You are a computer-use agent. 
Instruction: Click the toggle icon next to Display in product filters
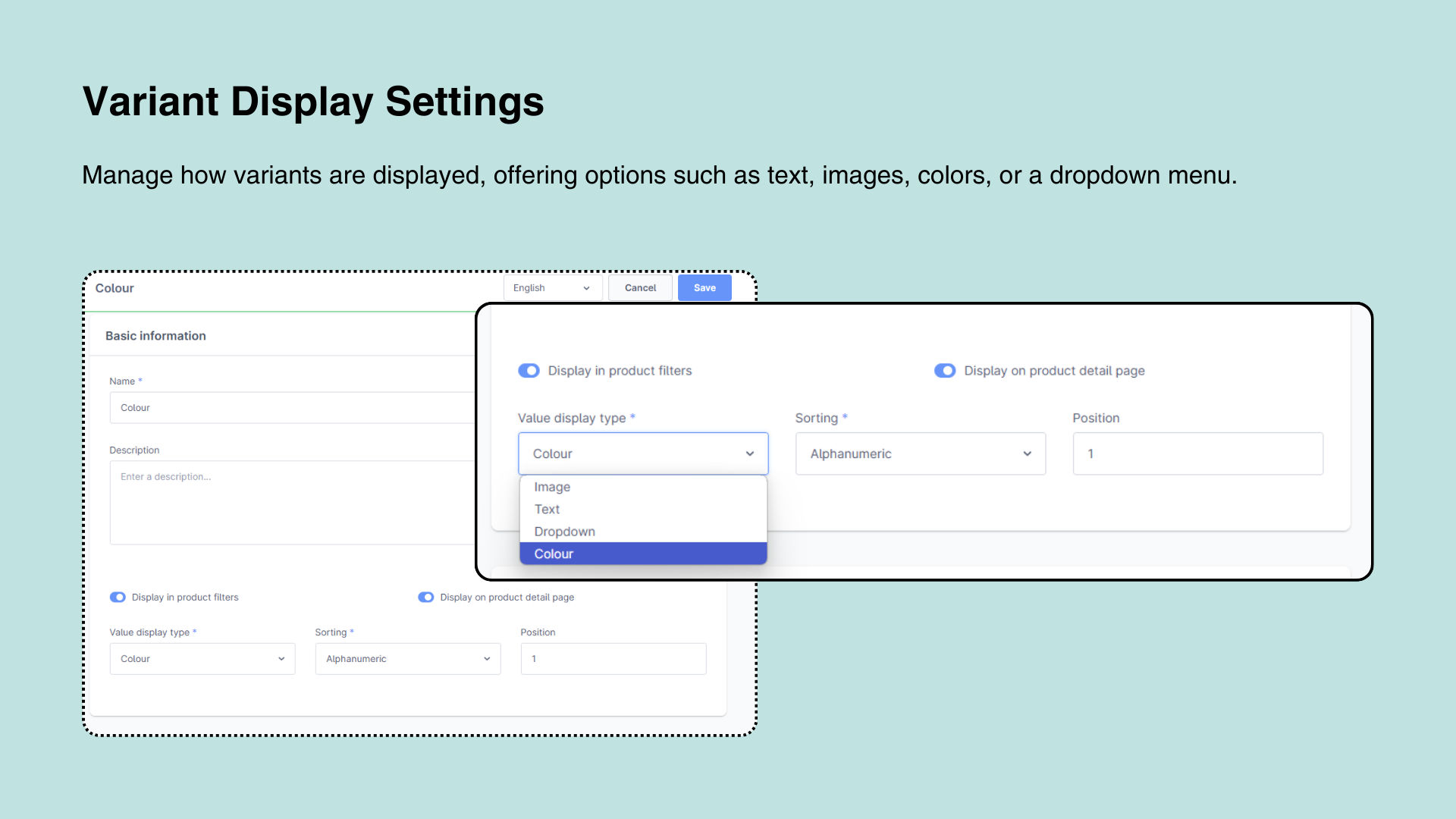point(528,370)
